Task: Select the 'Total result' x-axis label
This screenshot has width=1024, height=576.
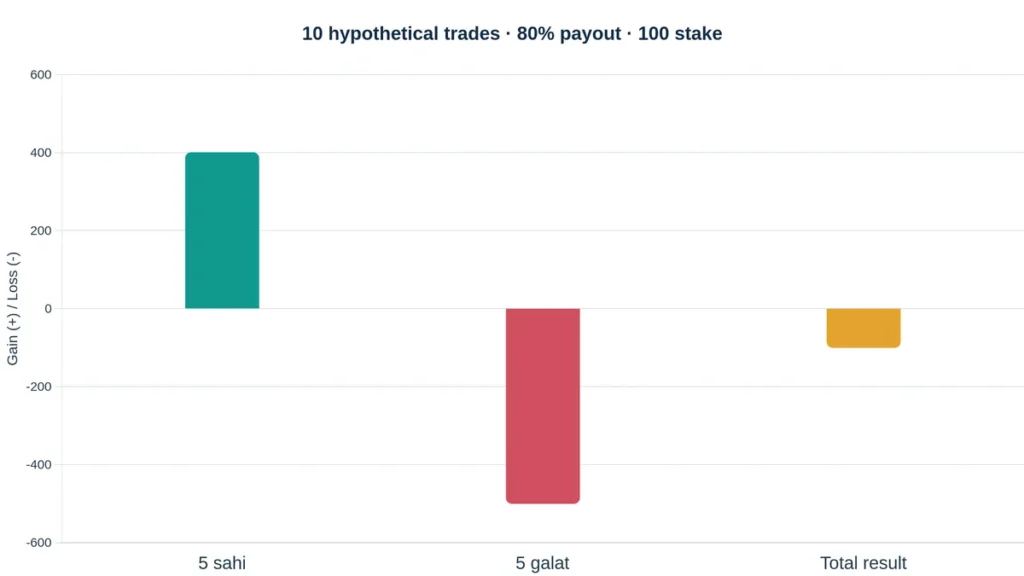Action: 863,563
